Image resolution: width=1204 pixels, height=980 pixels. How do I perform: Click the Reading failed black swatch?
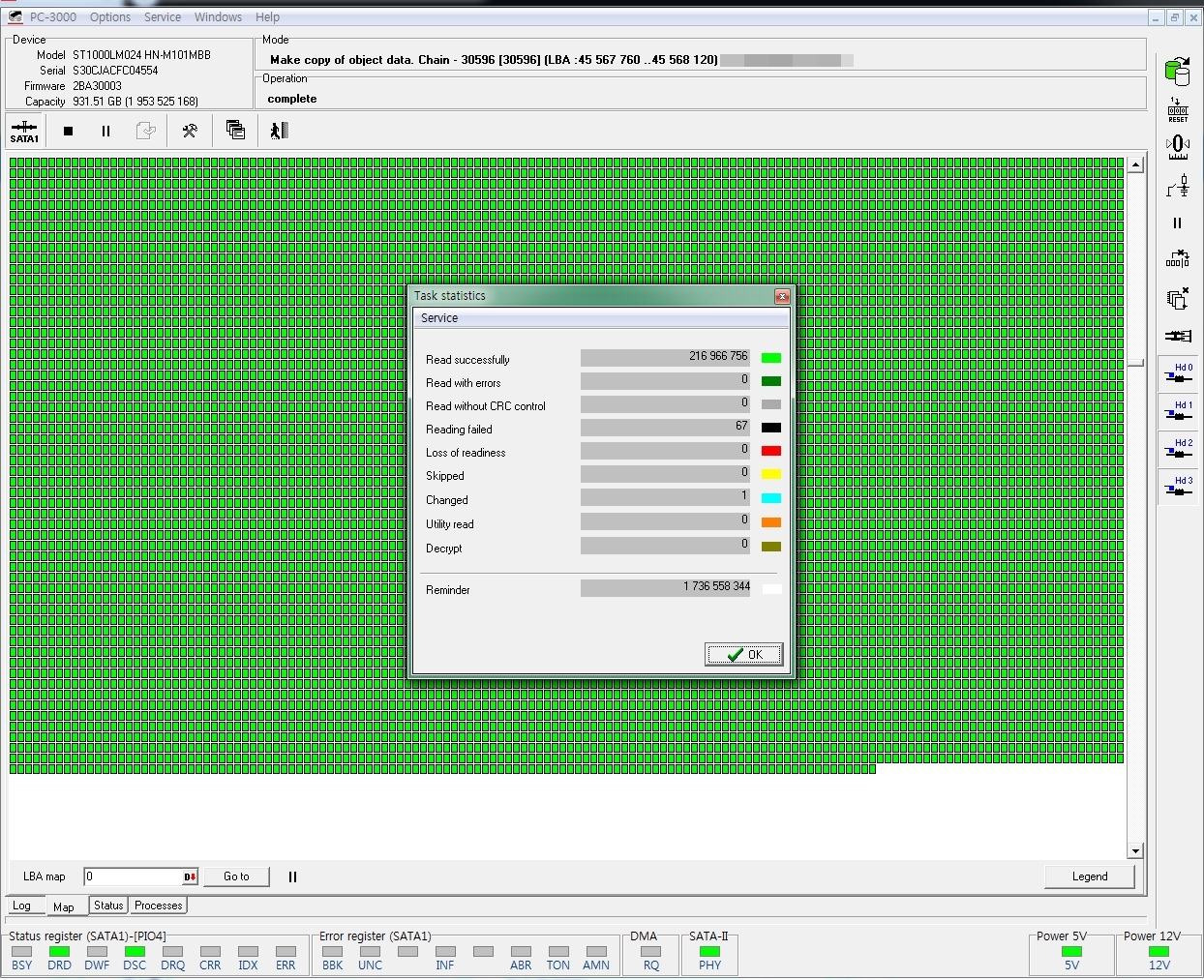coord(771,428)
